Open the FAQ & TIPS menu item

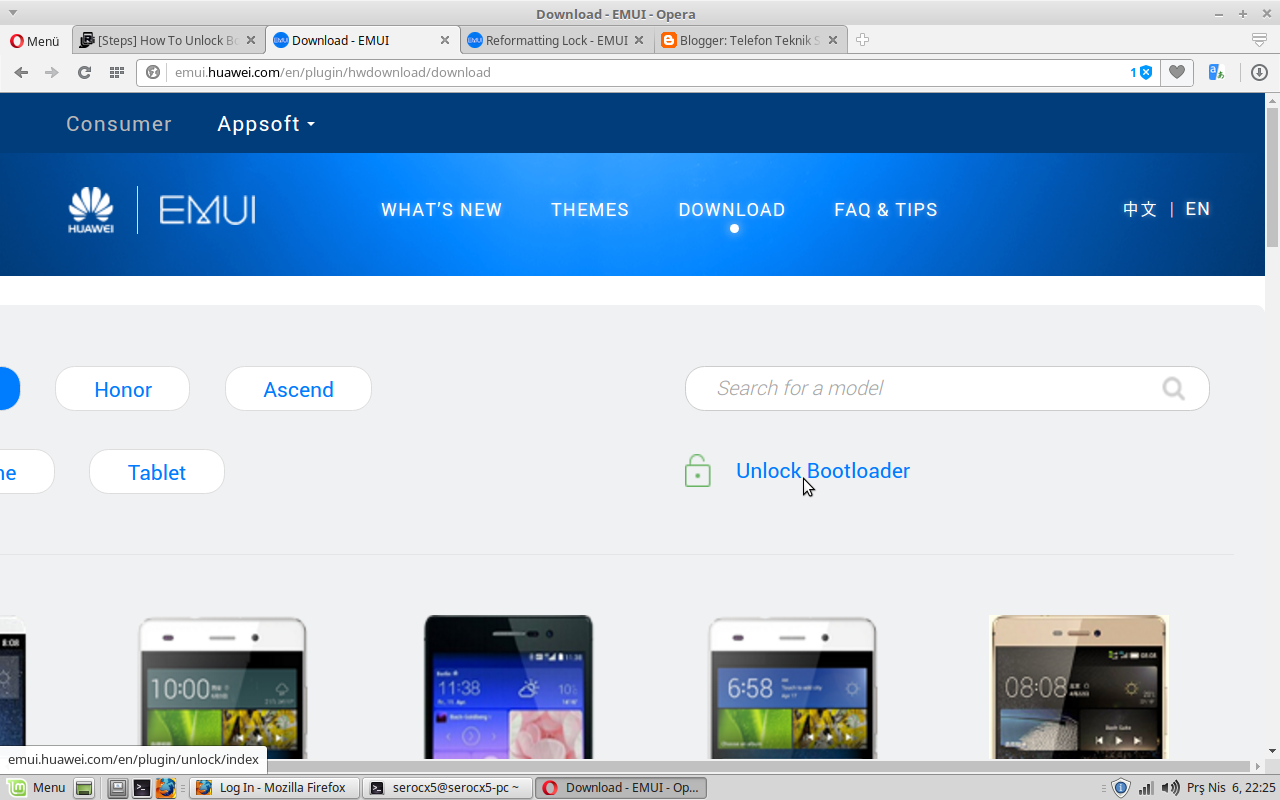[x=886, y=210]
